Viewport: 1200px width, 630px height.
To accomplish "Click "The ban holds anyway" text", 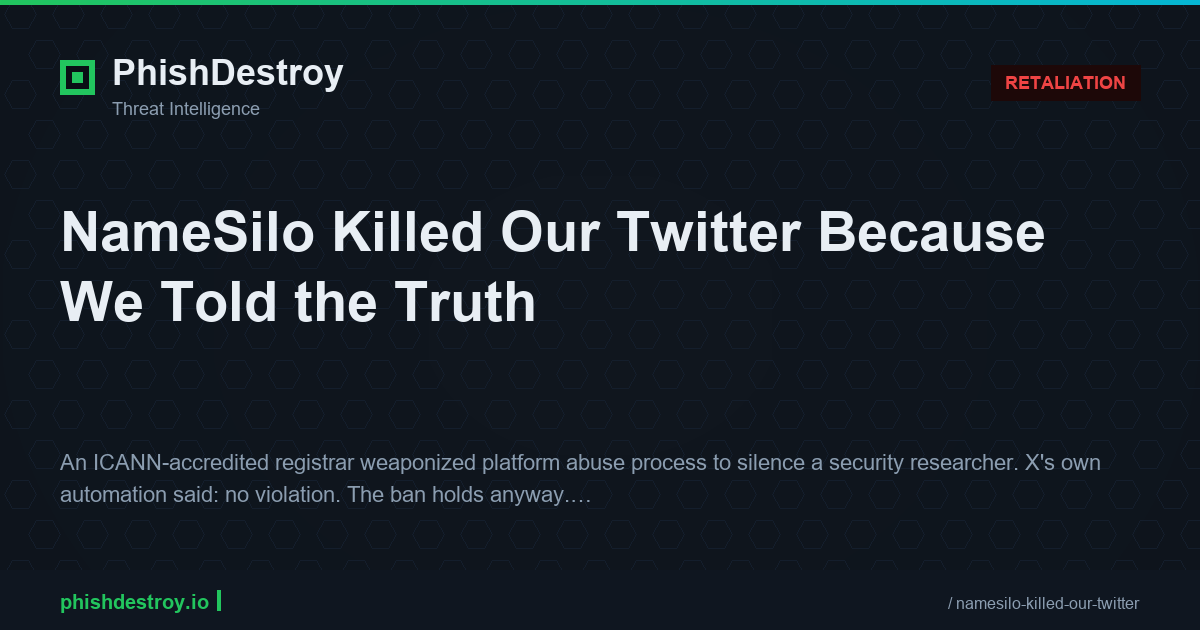I will pos(456,495).
